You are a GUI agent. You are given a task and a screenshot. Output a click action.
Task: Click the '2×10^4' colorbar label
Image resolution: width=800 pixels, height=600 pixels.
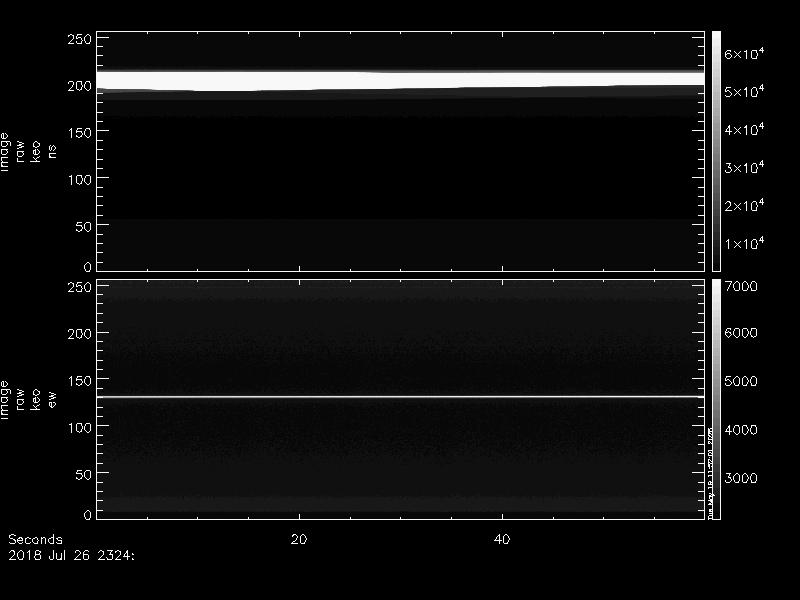click(x=744, y=205)
